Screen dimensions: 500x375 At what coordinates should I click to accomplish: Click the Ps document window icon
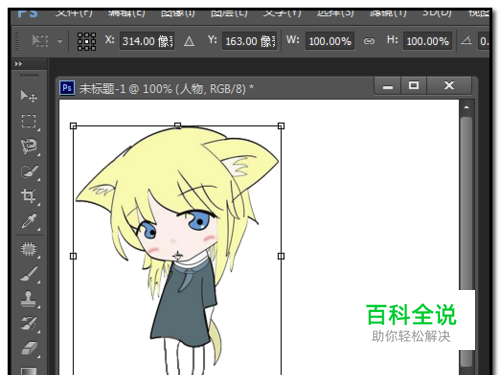click(x=67, y=88)
